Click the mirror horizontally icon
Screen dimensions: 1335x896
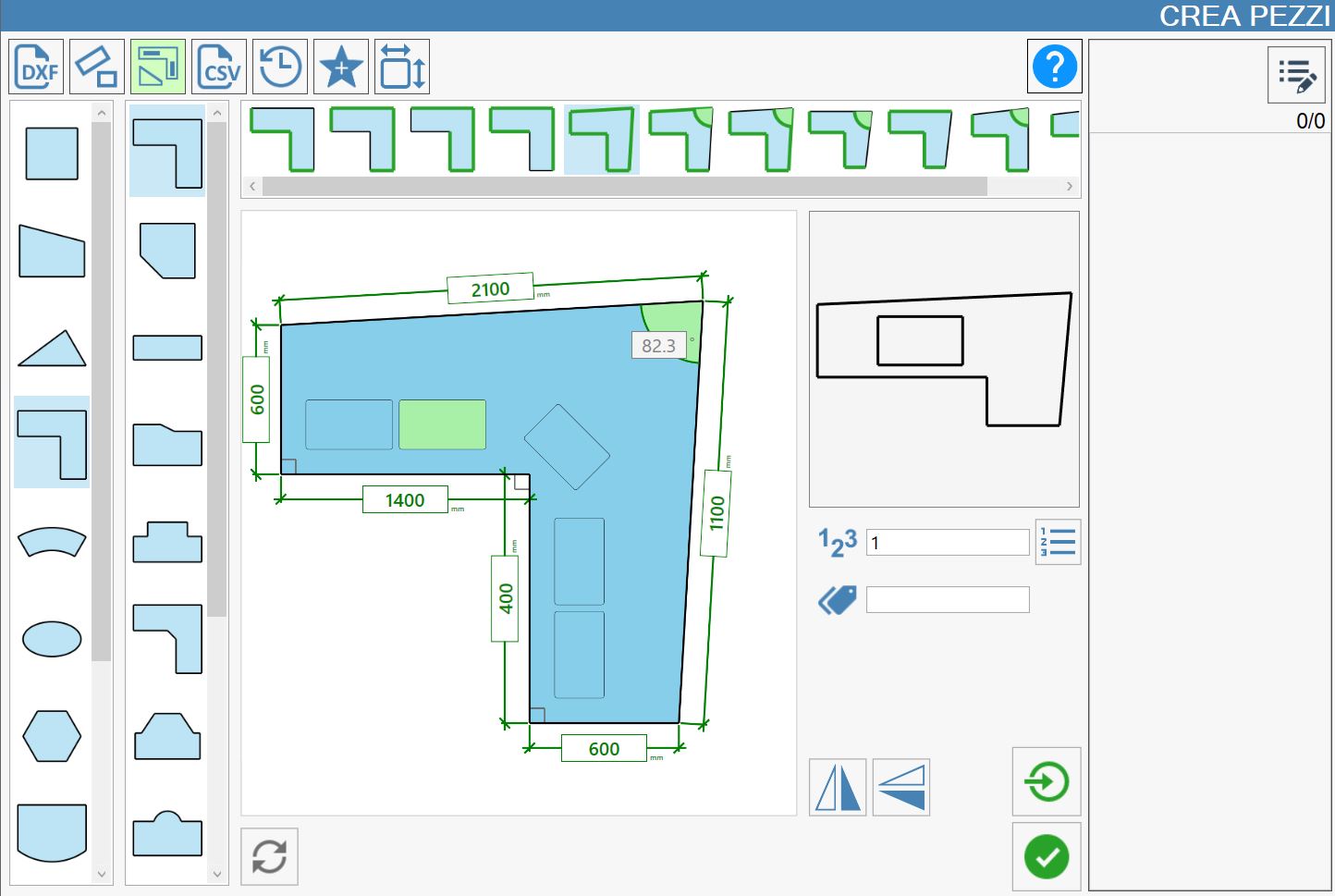[838, 788]
